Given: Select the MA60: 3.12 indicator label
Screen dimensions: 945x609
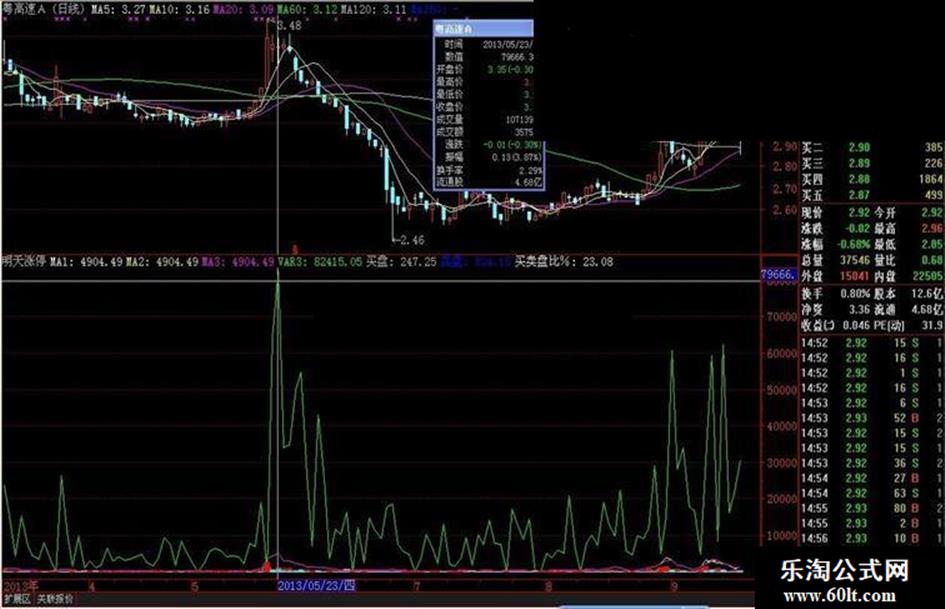Looking at the screenshot, I should [x=307, y=9].
